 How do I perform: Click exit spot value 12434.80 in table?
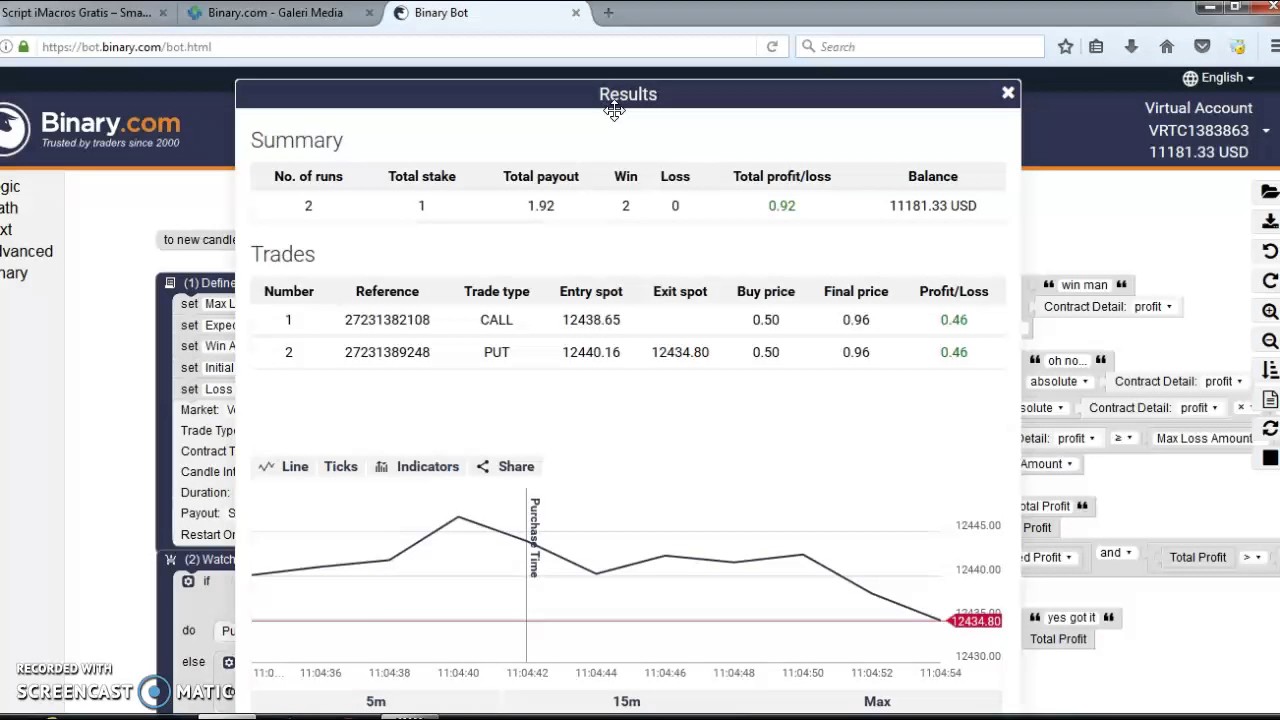(x=680, y=352)
